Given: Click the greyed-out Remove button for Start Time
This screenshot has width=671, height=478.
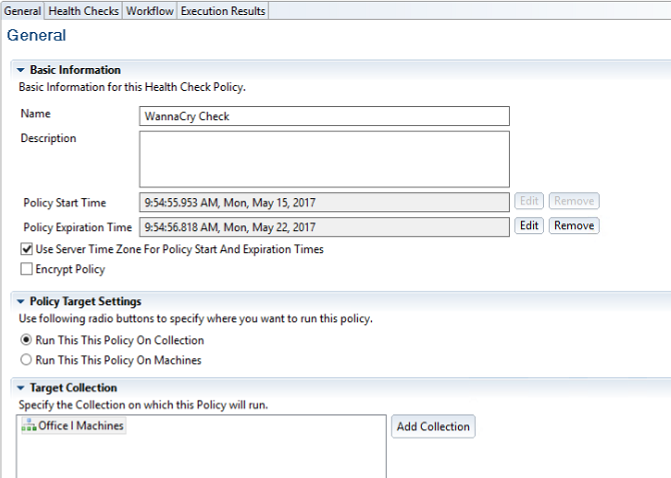Looking at the screenshot, I should pyautogui.click(x=574, y=201).
